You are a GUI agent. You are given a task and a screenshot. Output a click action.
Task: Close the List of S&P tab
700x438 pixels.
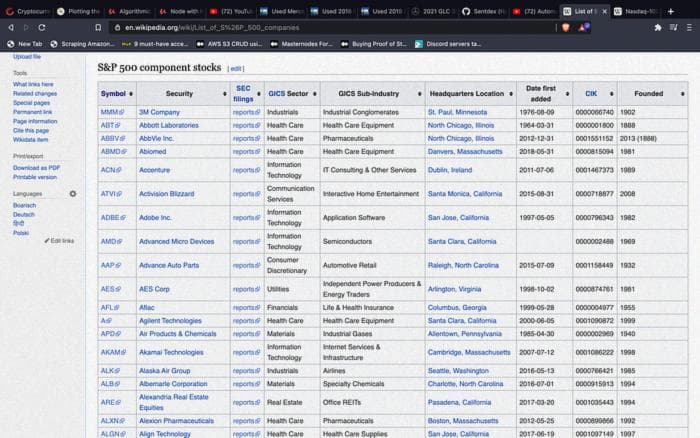click(604, 12)
